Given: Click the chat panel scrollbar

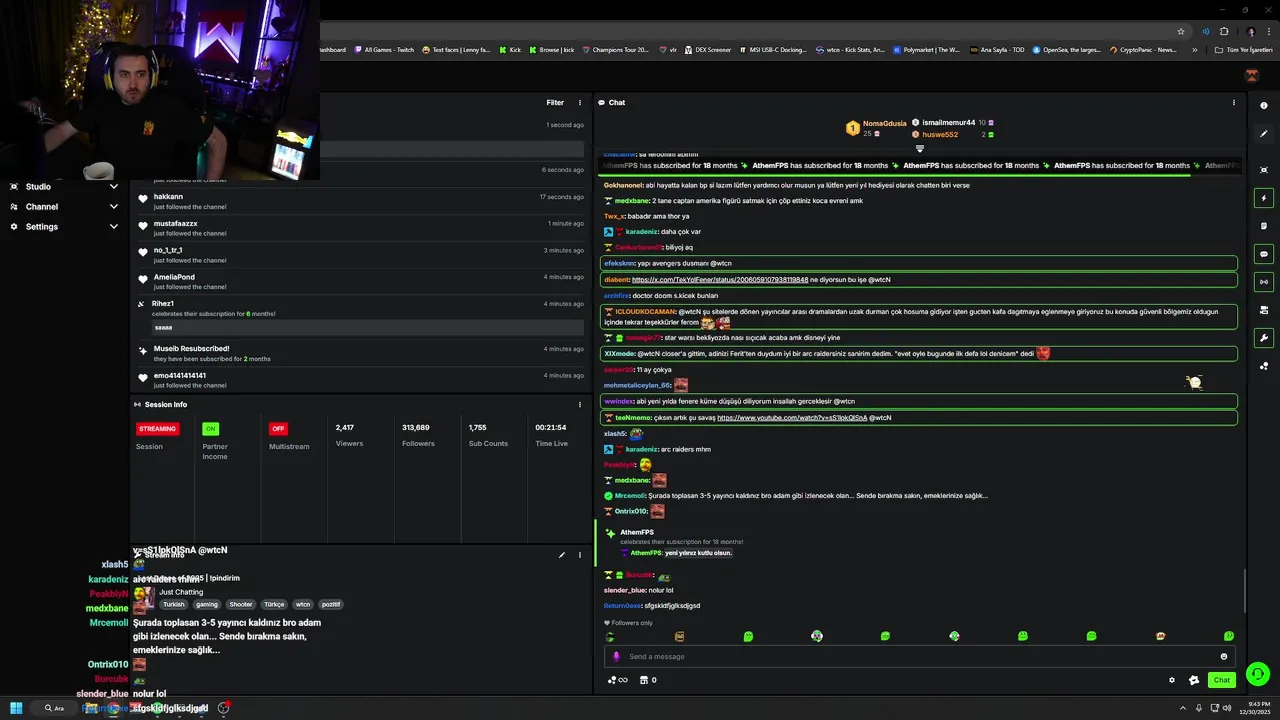Looking at the screenshot, I should (1244, 592).
